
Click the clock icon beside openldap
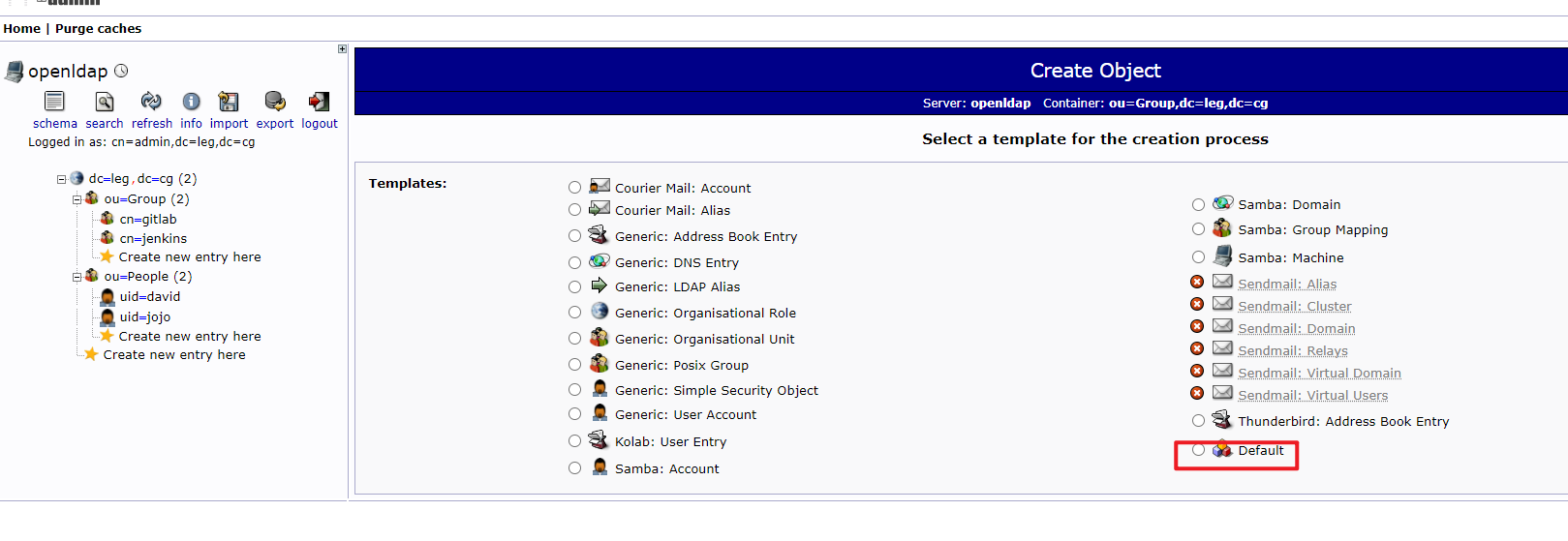tap(121, 71)
